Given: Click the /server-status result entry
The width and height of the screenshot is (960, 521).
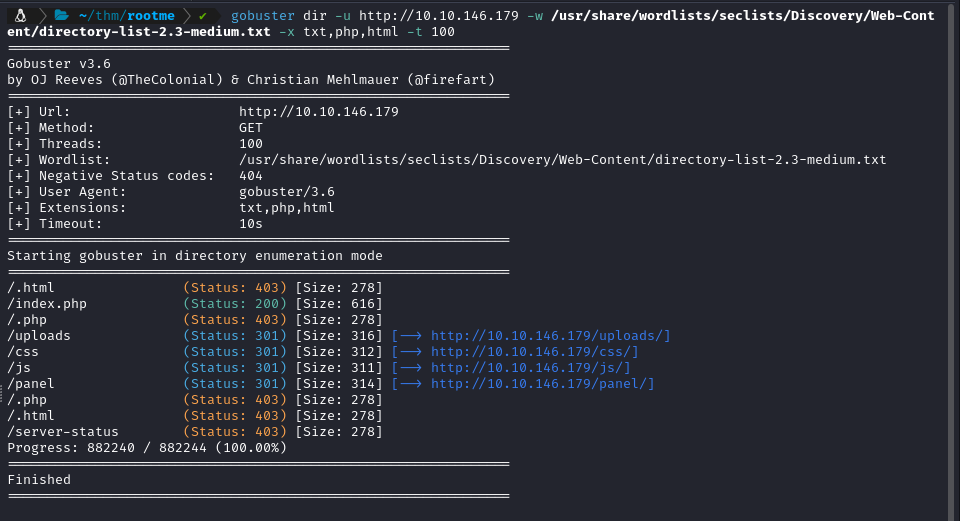Looking at the screenshot, I should point(63,432).
